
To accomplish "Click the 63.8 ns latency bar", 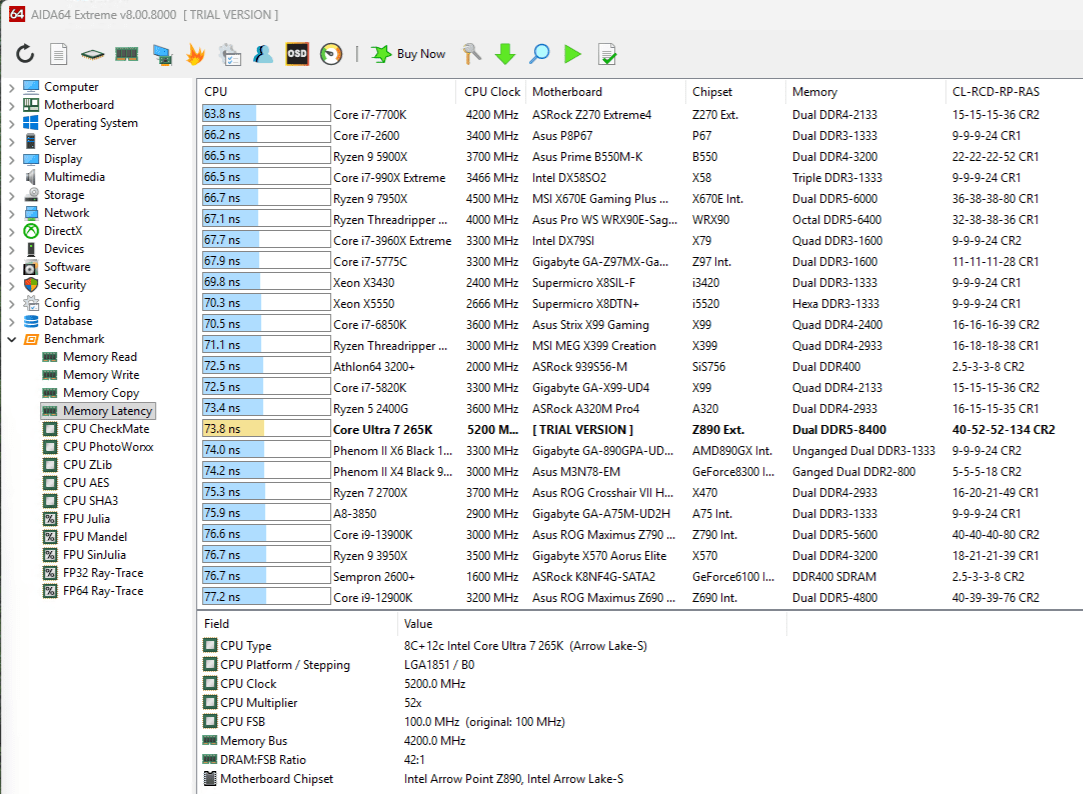I will click(x=266, y=114).
